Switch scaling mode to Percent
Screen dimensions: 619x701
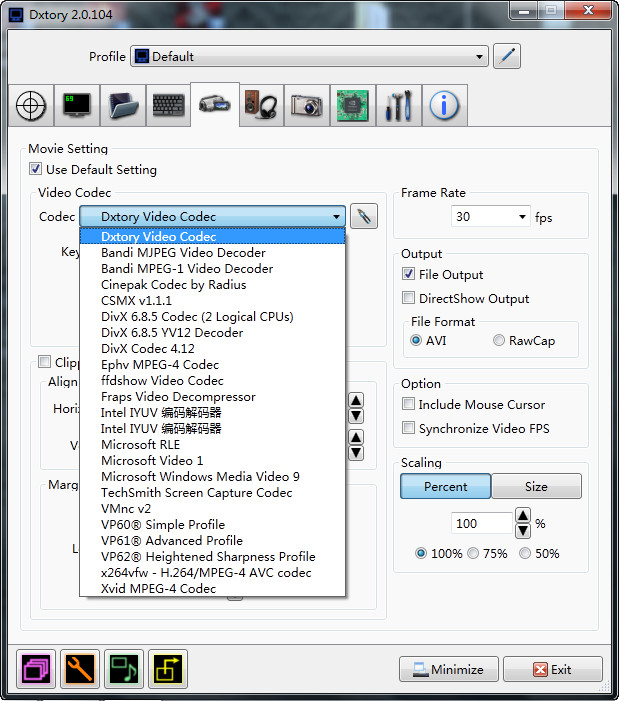446,486
